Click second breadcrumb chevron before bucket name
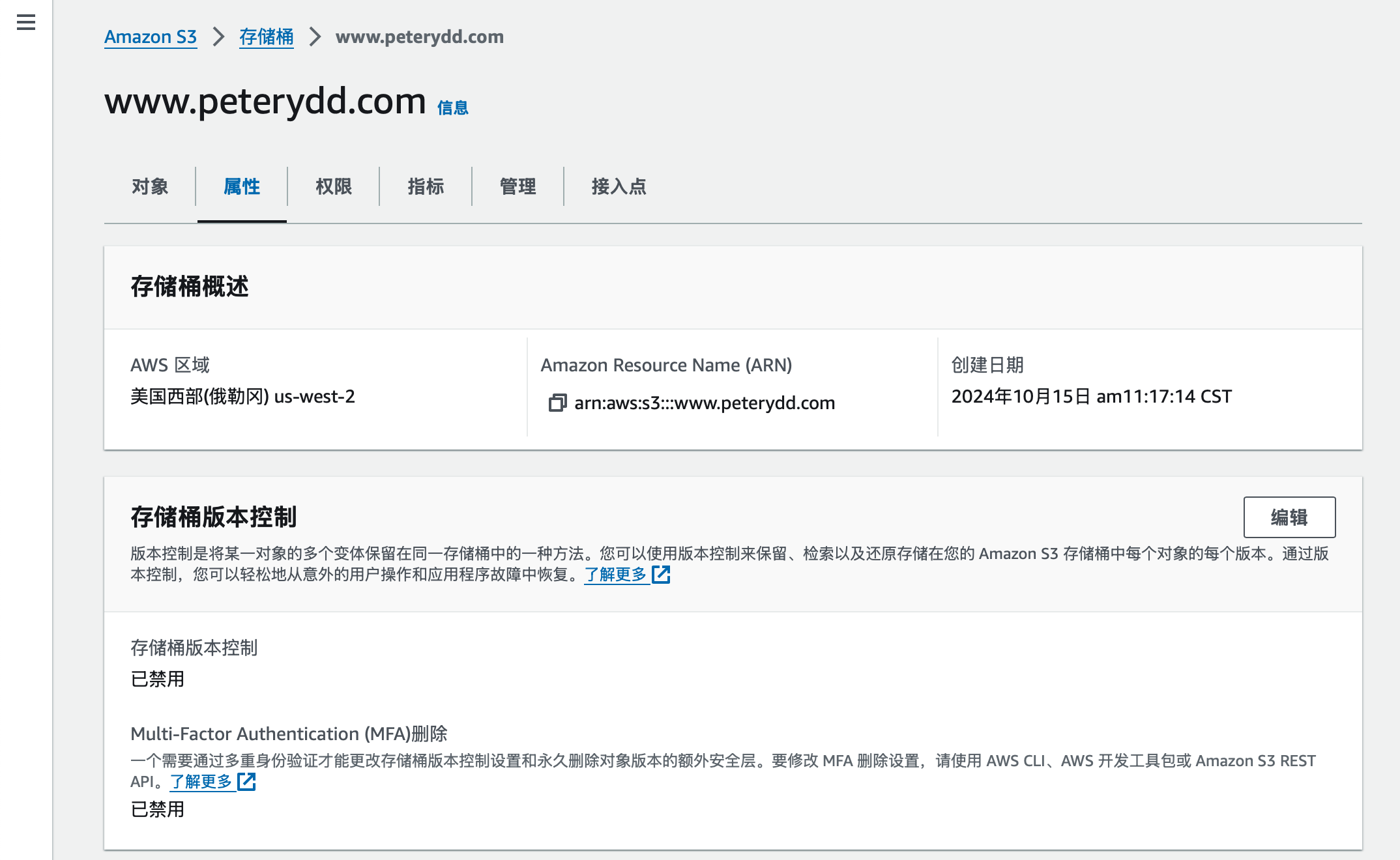The height and width of the screenshot is (860, 1400). click(315, 37)
